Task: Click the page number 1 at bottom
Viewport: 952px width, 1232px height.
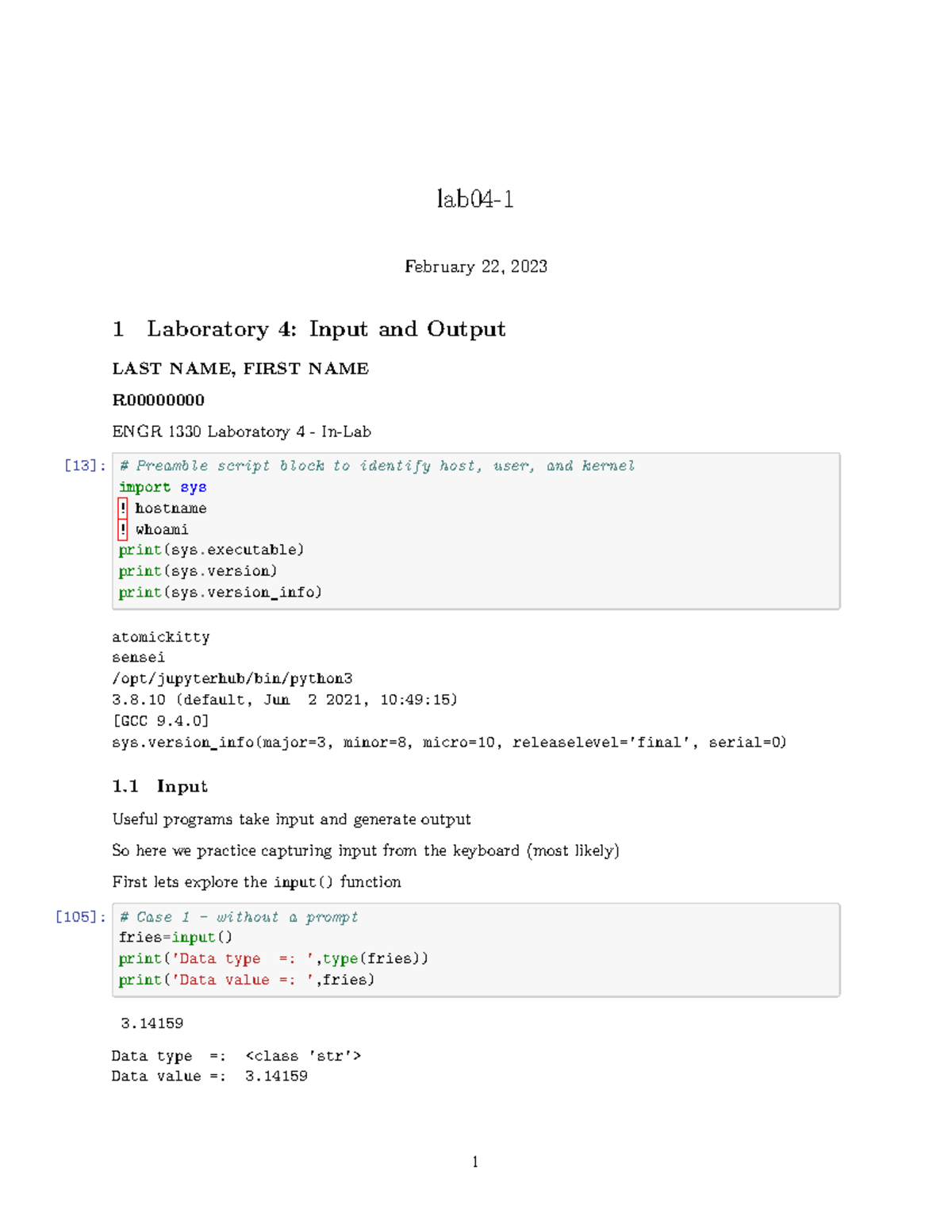Action: [x=474, y=1162]
